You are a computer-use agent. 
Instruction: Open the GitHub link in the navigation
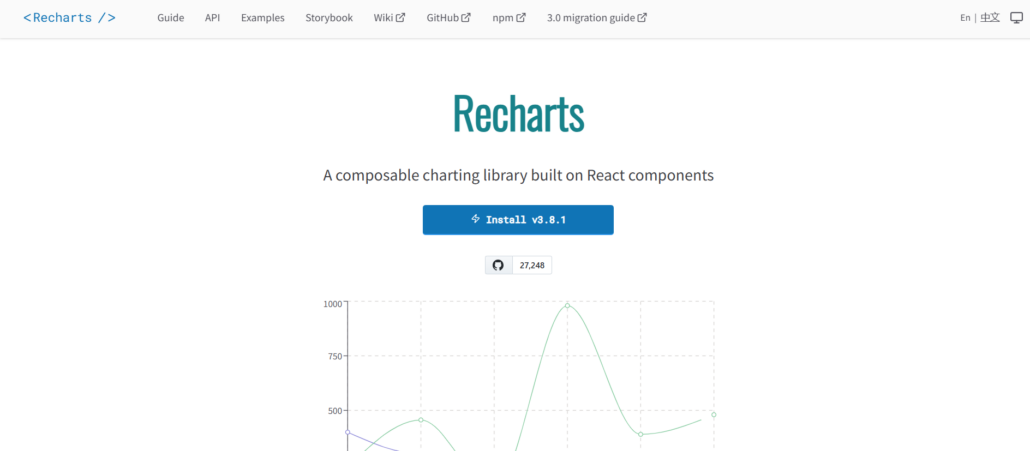[x=448, y=18]
